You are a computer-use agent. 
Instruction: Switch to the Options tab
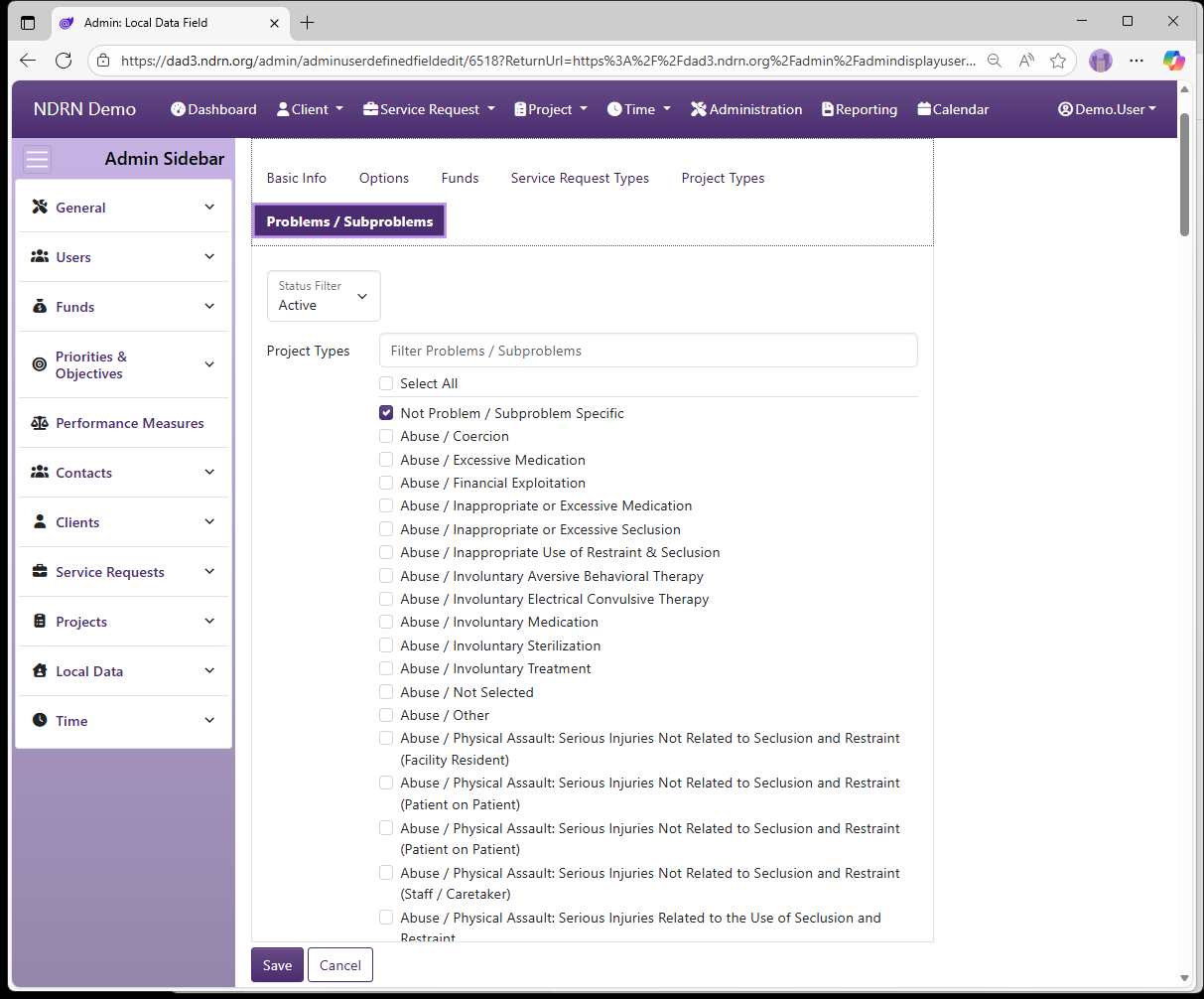coord(384,178)
